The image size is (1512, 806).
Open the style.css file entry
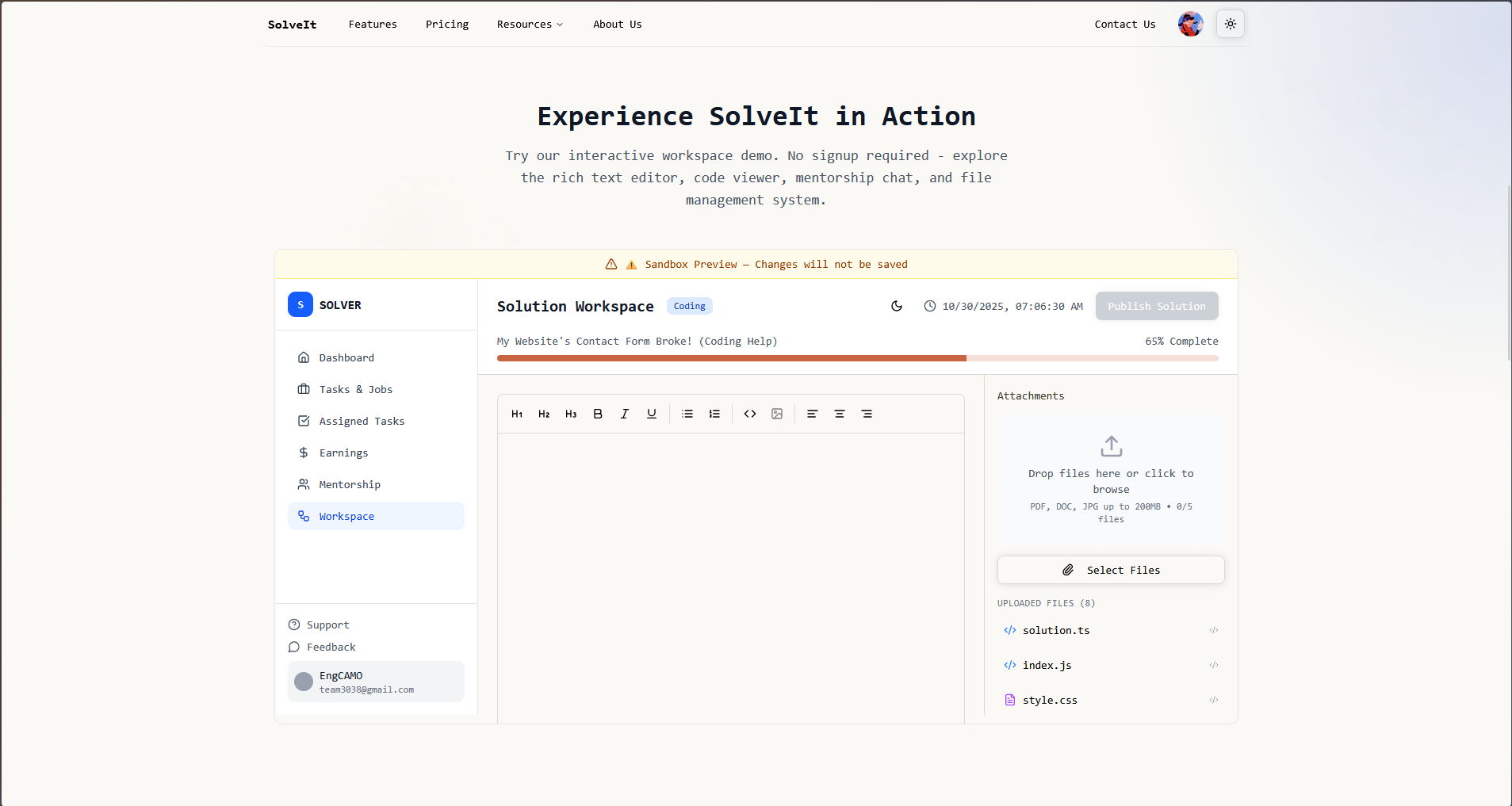coord(1050,700)
